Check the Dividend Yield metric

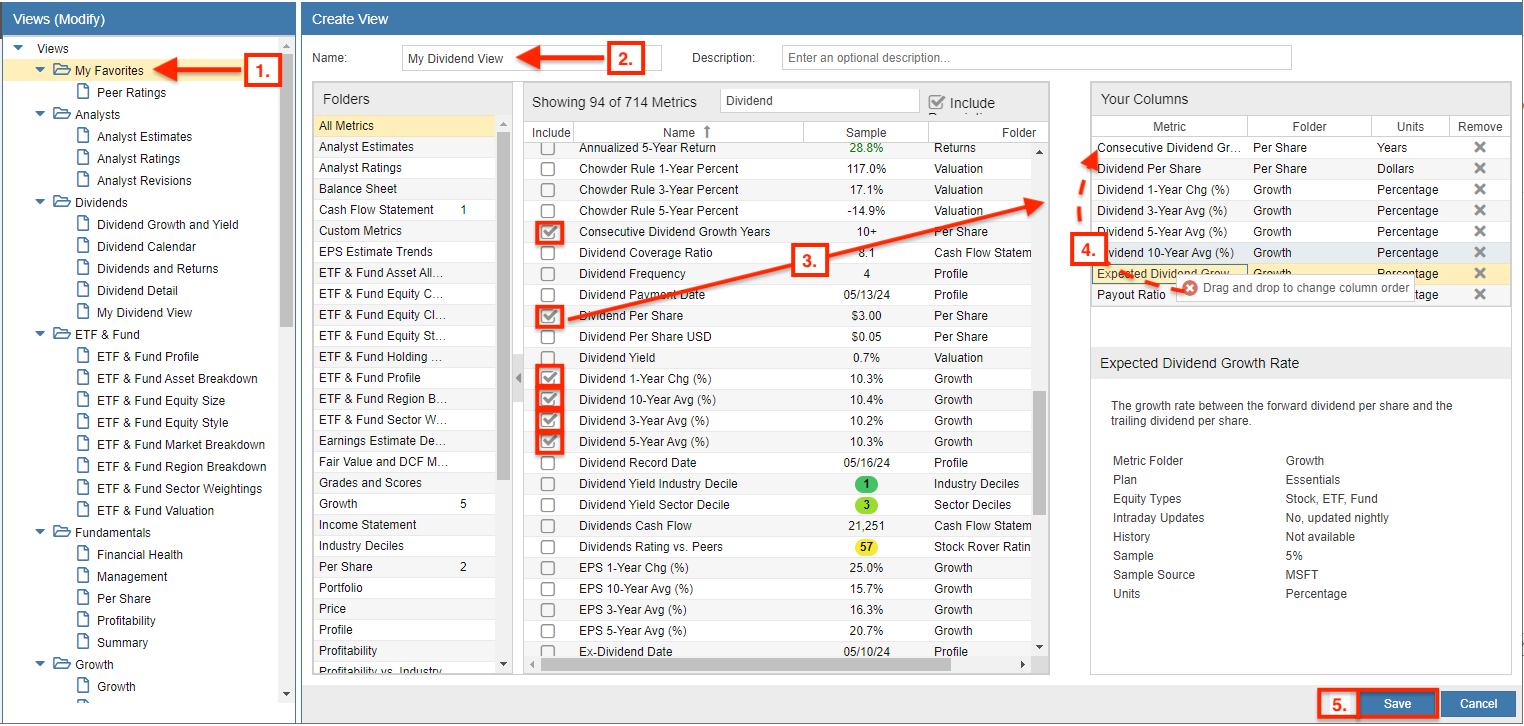(548, 358)
